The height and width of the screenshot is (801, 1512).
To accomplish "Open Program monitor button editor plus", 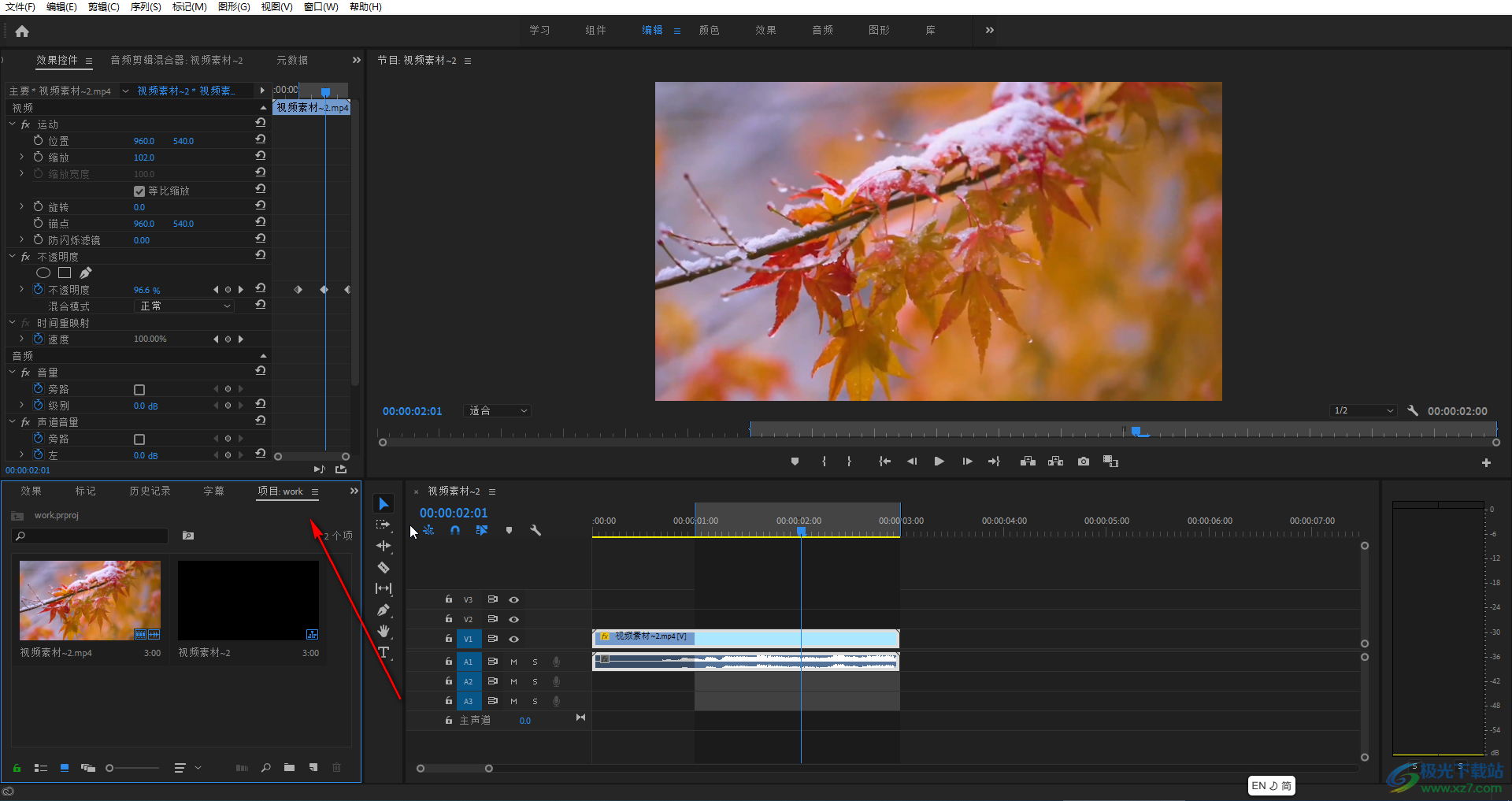I will (1486, 463).
